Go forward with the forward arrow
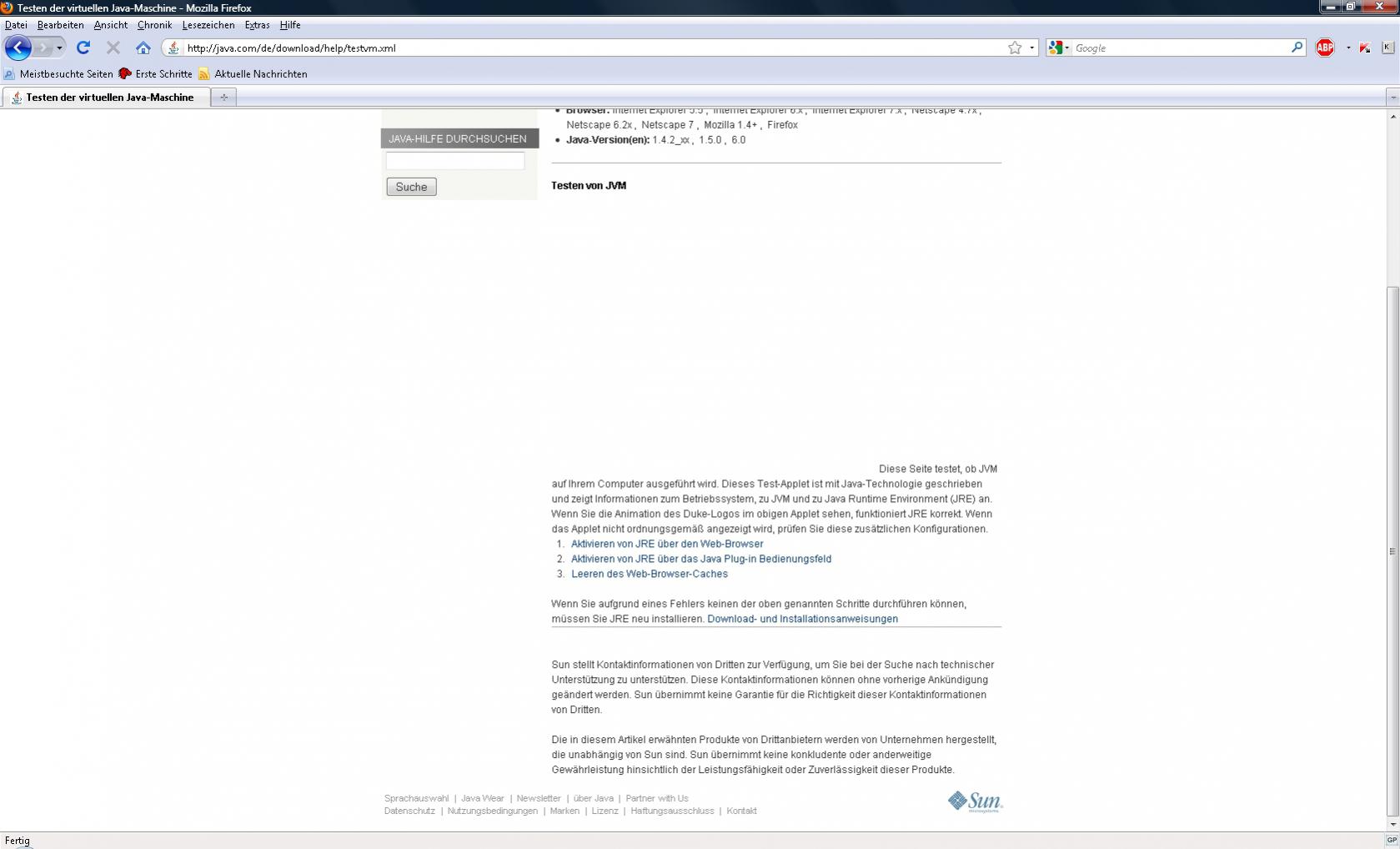Screen dimensions: 1400x849 point(43,48)
